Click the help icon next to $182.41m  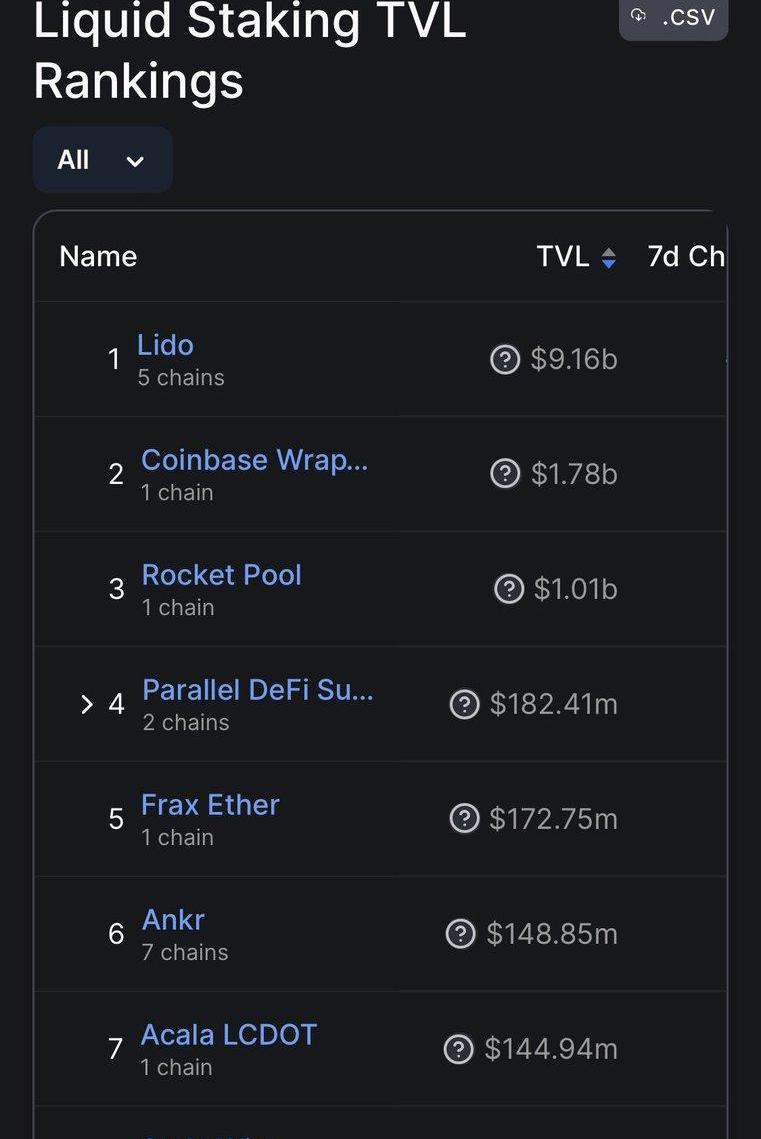coord(464,704)
